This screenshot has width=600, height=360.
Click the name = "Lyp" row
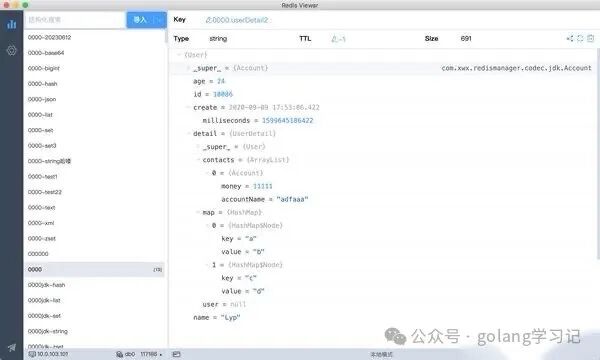click(217, 318)
